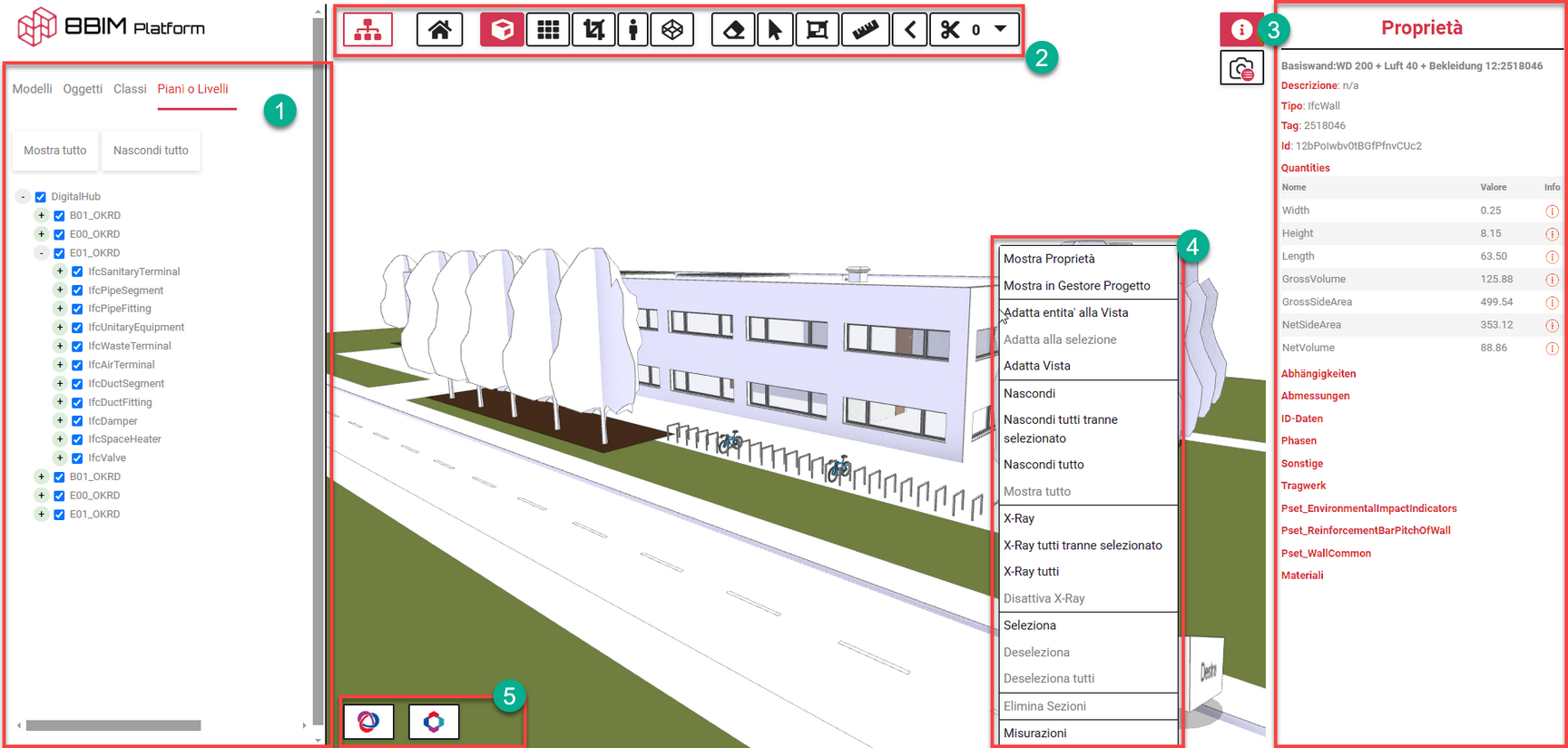Open the Abmessungen property group
The image size is (1568, 748).
tap(1316, 396)
